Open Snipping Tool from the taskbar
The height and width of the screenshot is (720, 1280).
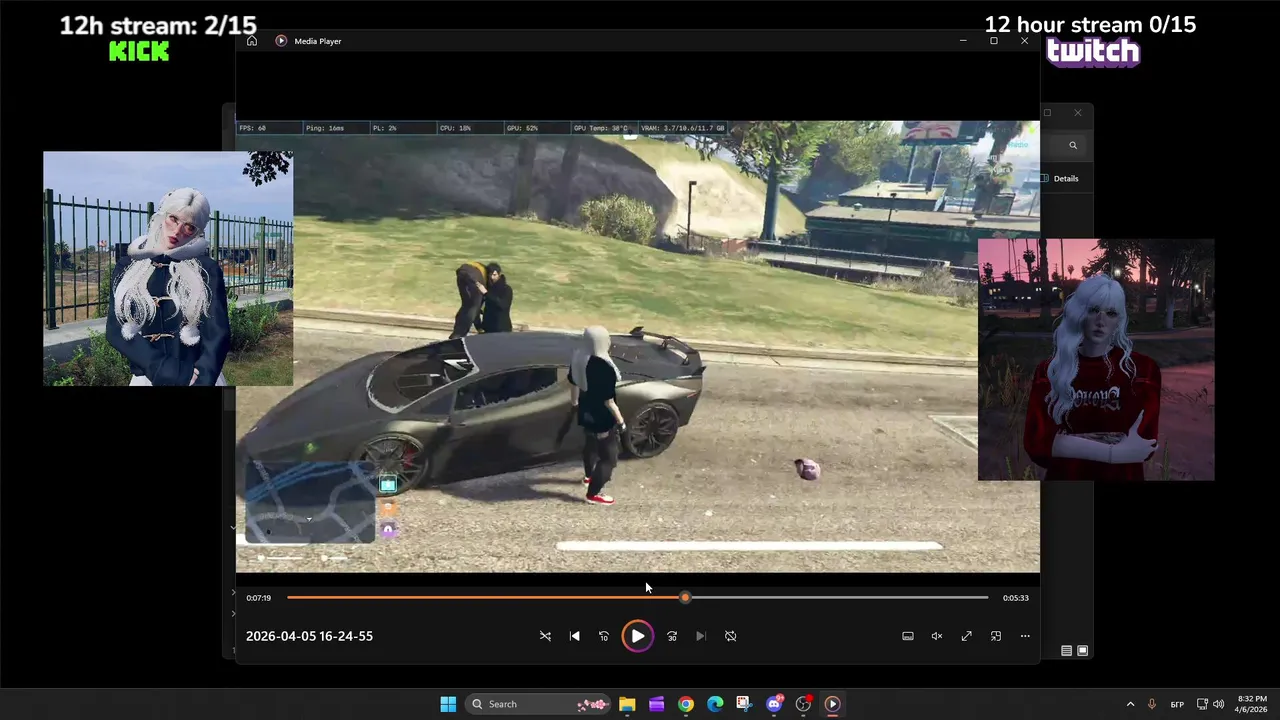tap(744, 704)
